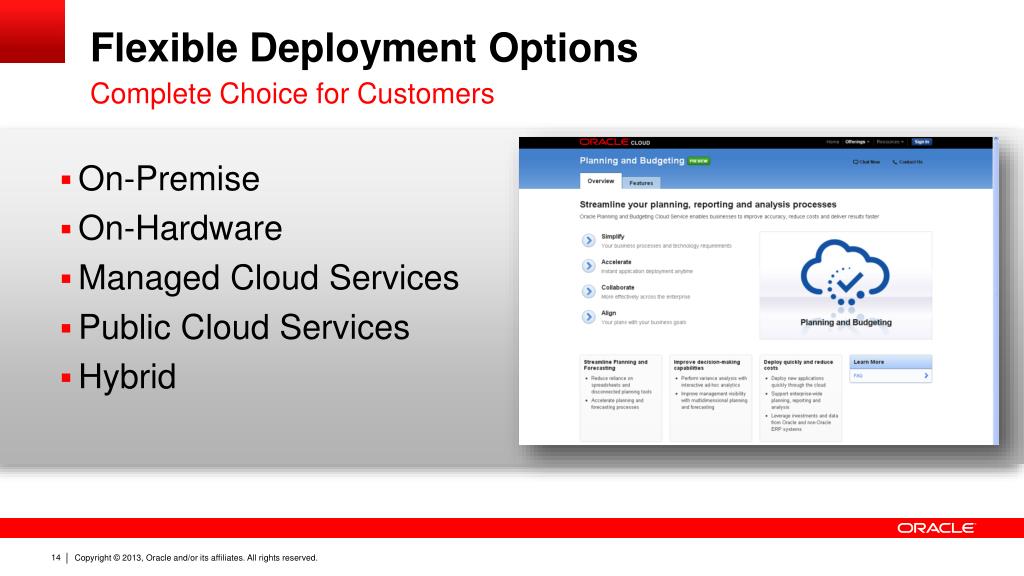
Task: Click the 'Deploy quickly and reduce costs' card
Action: coord(801,398)
